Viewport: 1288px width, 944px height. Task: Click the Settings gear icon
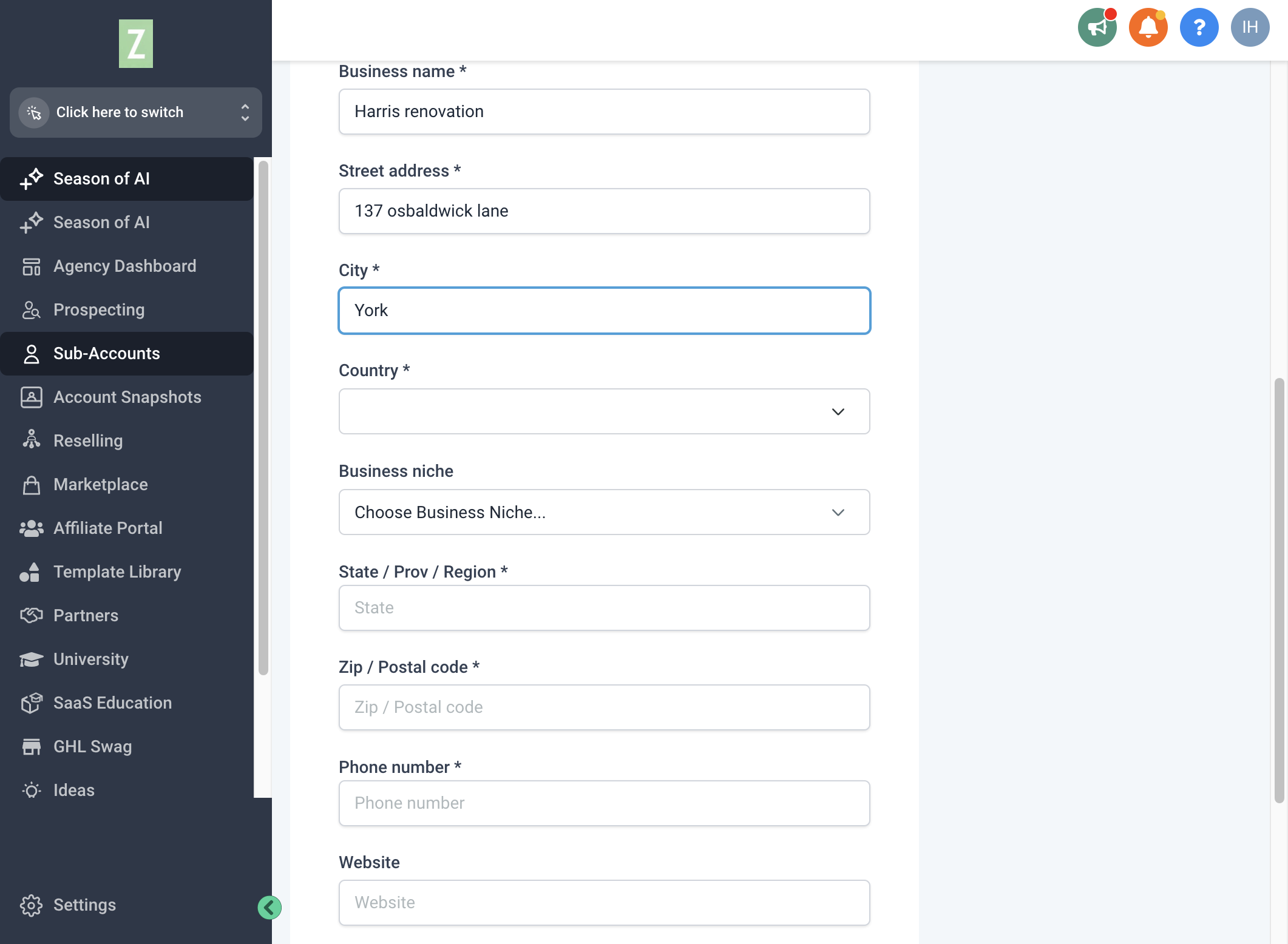31,905
